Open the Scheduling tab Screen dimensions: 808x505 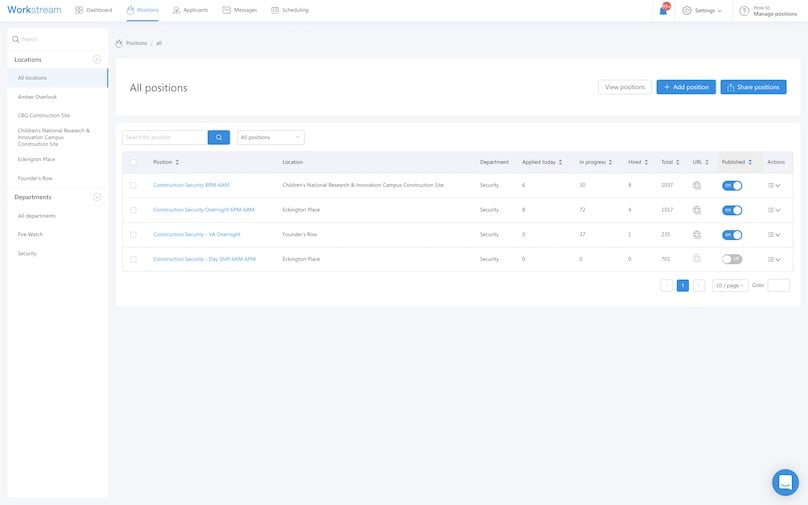coord(290,10)
